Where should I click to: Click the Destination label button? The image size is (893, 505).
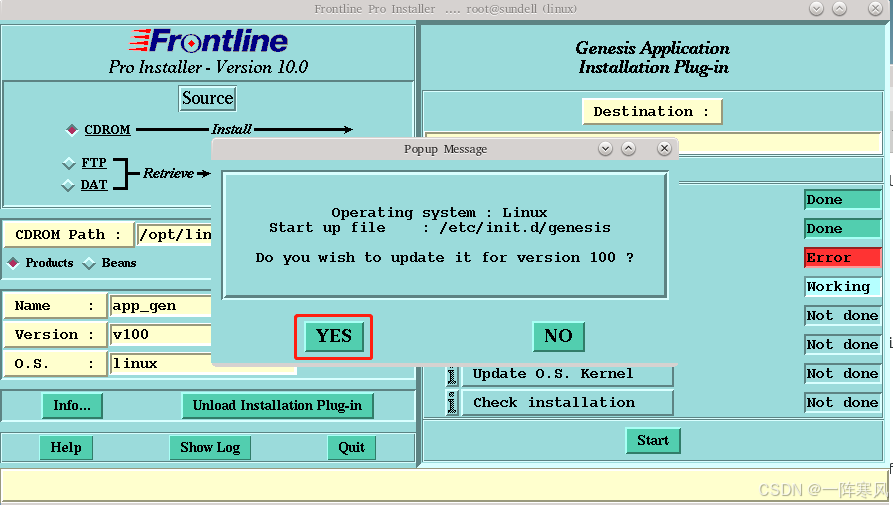pyautogui.click(x=652, y=112)
